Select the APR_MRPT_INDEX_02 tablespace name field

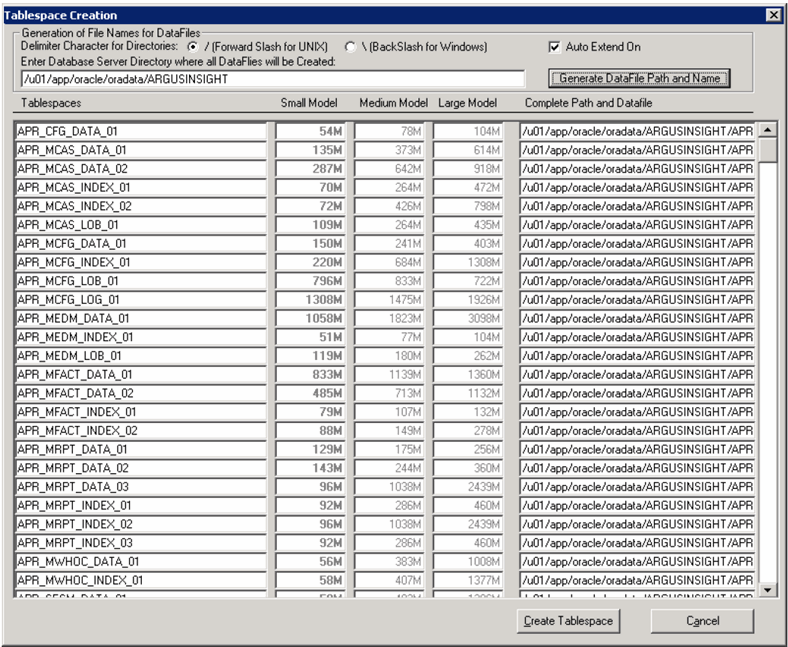[x=141, y=524]
